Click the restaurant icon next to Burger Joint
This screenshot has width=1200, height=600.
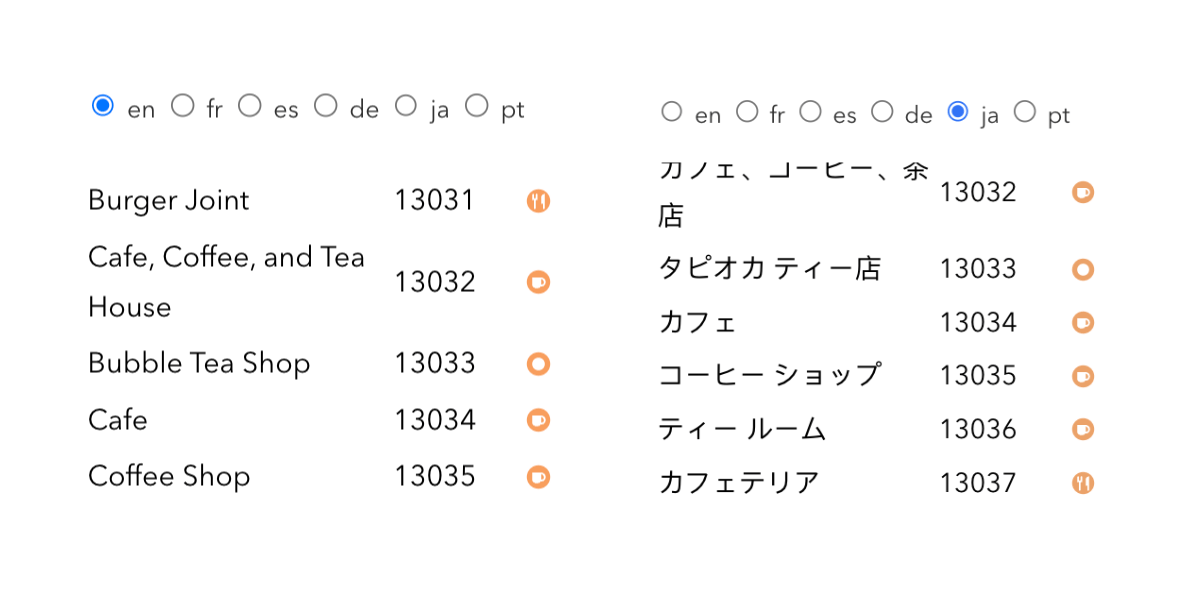537,200
